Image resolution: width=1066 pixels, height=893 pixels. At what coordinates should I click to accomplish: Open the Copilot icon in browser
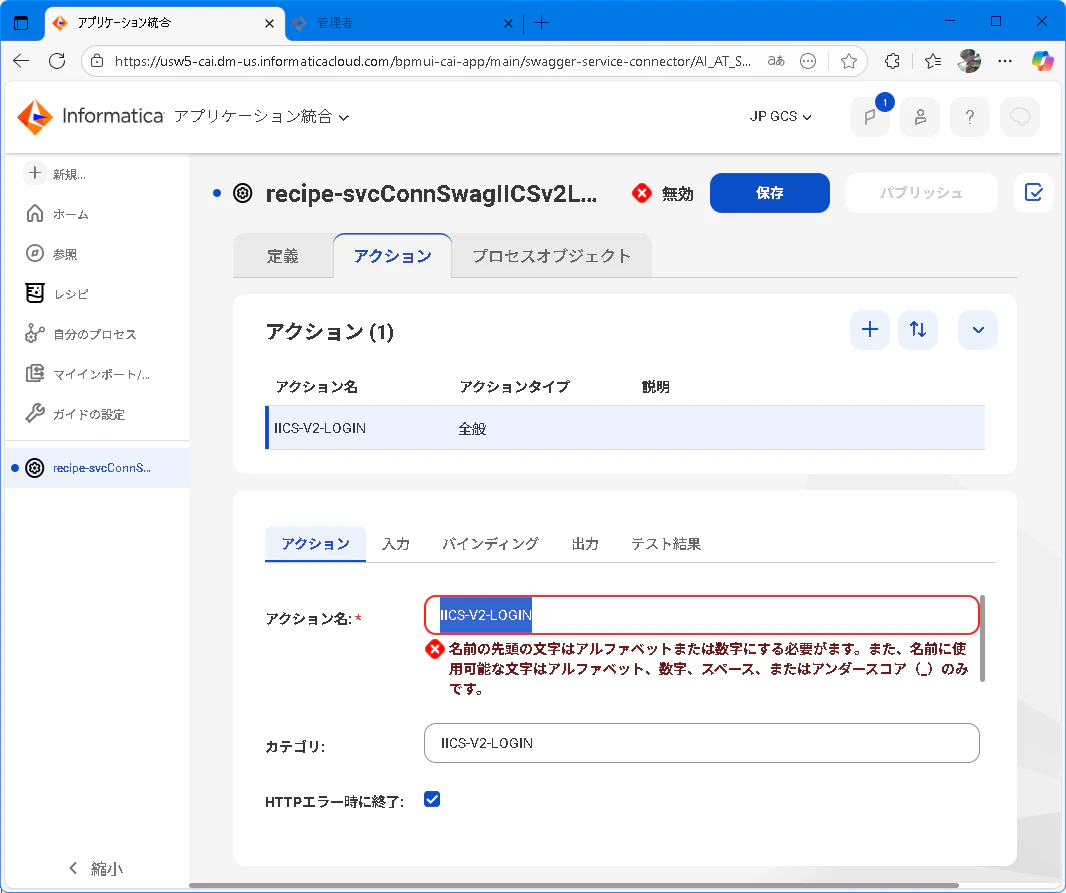coord(1042,61)
